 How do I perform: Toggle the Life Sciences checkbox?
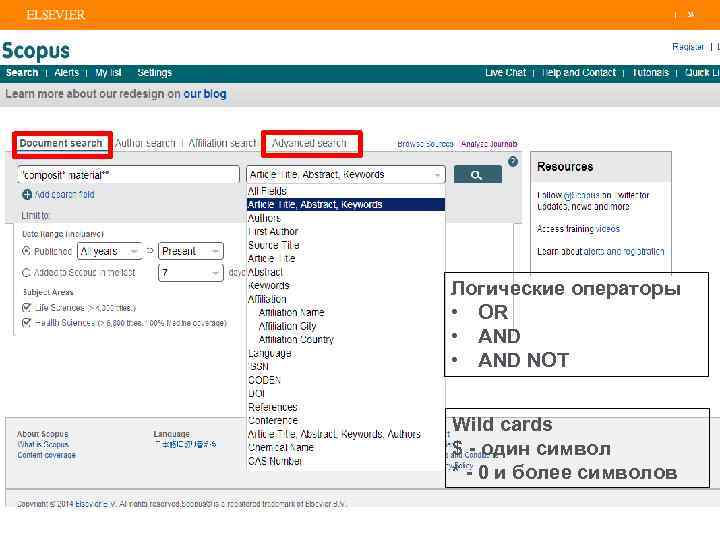pyautogui.click(x=27, y=307)
